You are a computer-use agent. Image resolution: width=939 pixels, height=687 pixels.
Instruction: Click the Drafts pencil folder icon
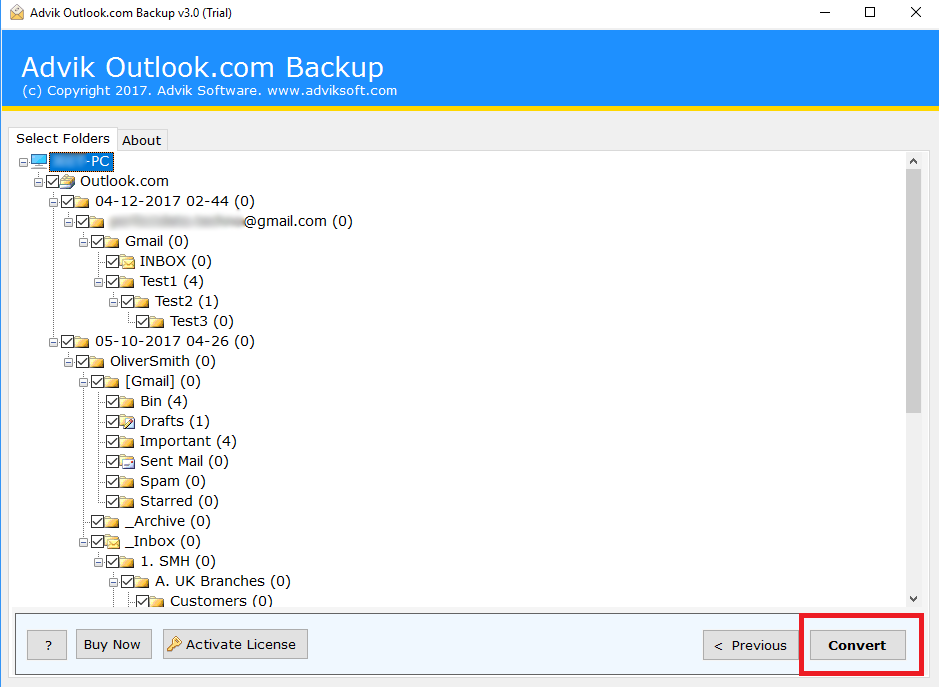click(x=127, y=422)
